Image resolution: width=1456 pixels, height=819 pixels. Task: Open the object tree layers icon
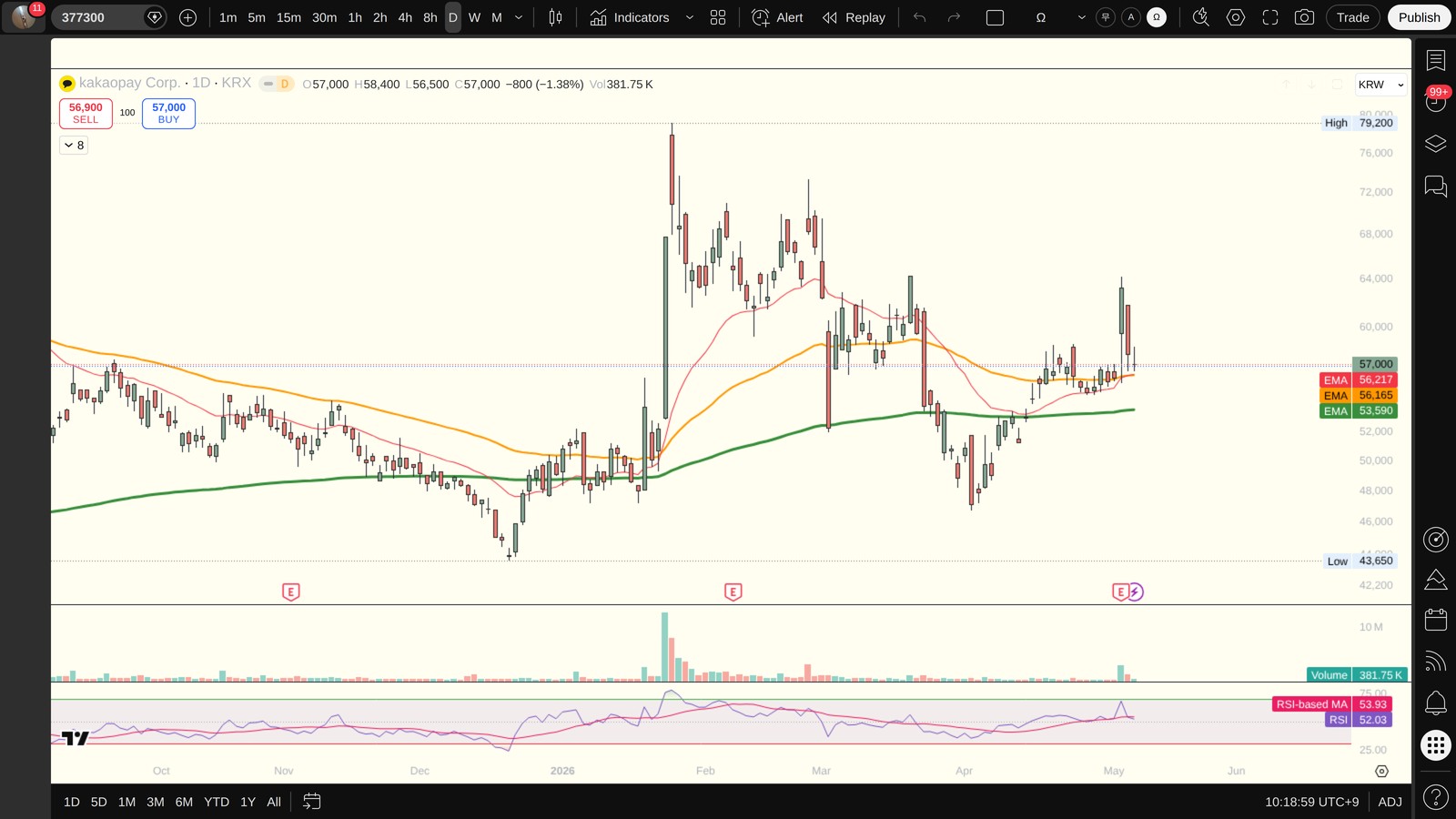pos(1435,144)
